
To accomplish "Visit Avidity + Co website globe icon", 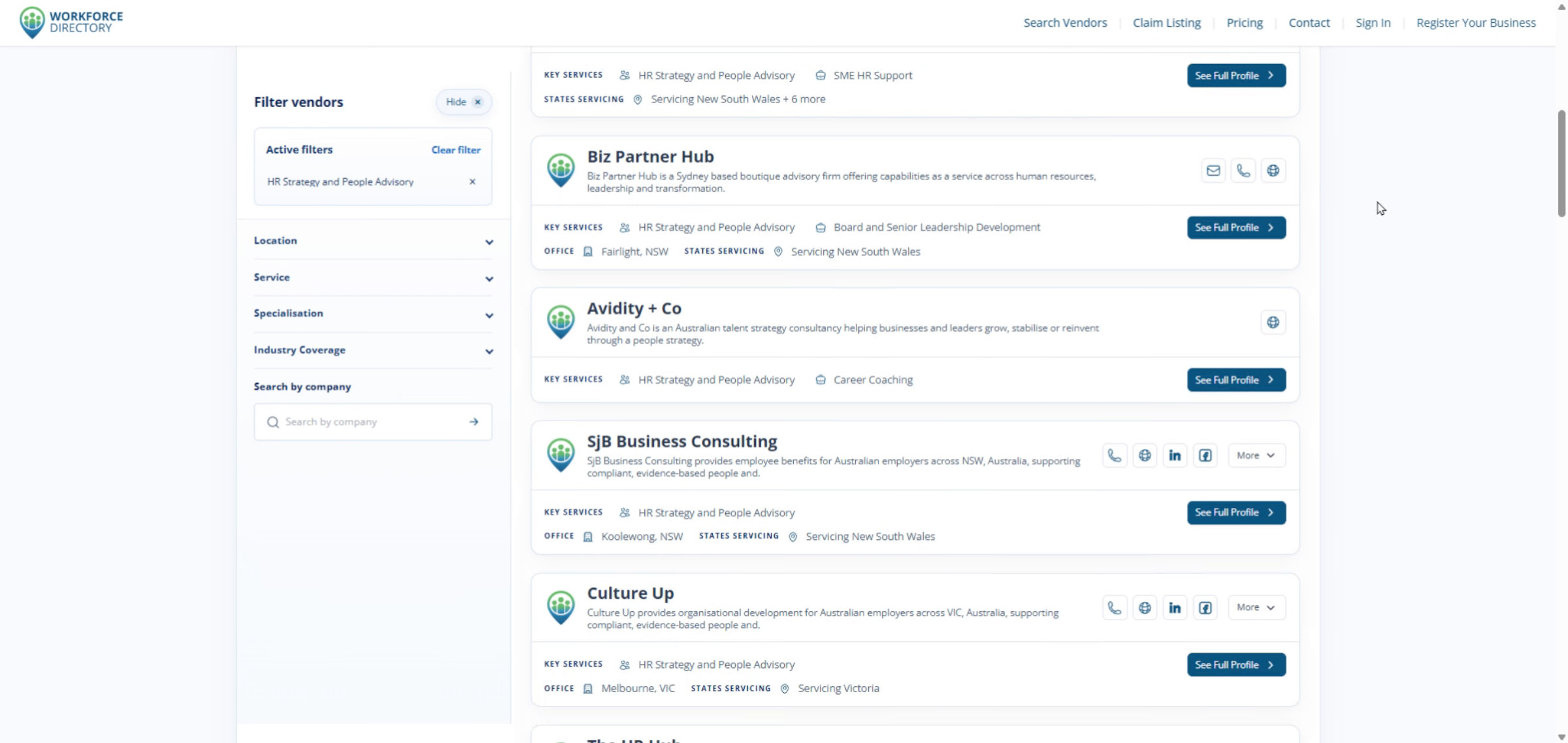I will (x=1273, y=323).
